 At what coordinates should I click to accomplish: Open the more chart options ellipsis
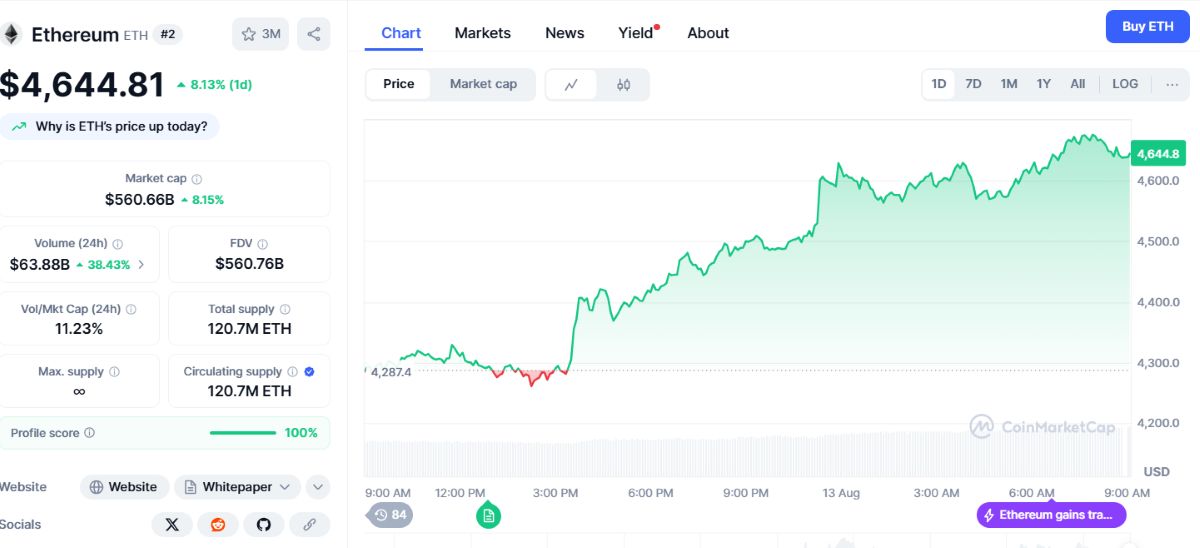(x=1172, y=84)
